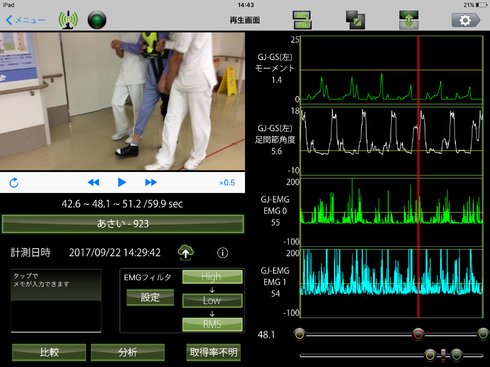
Task: Tap the lower slider red center marker
Action: click(x=443, y=355)
